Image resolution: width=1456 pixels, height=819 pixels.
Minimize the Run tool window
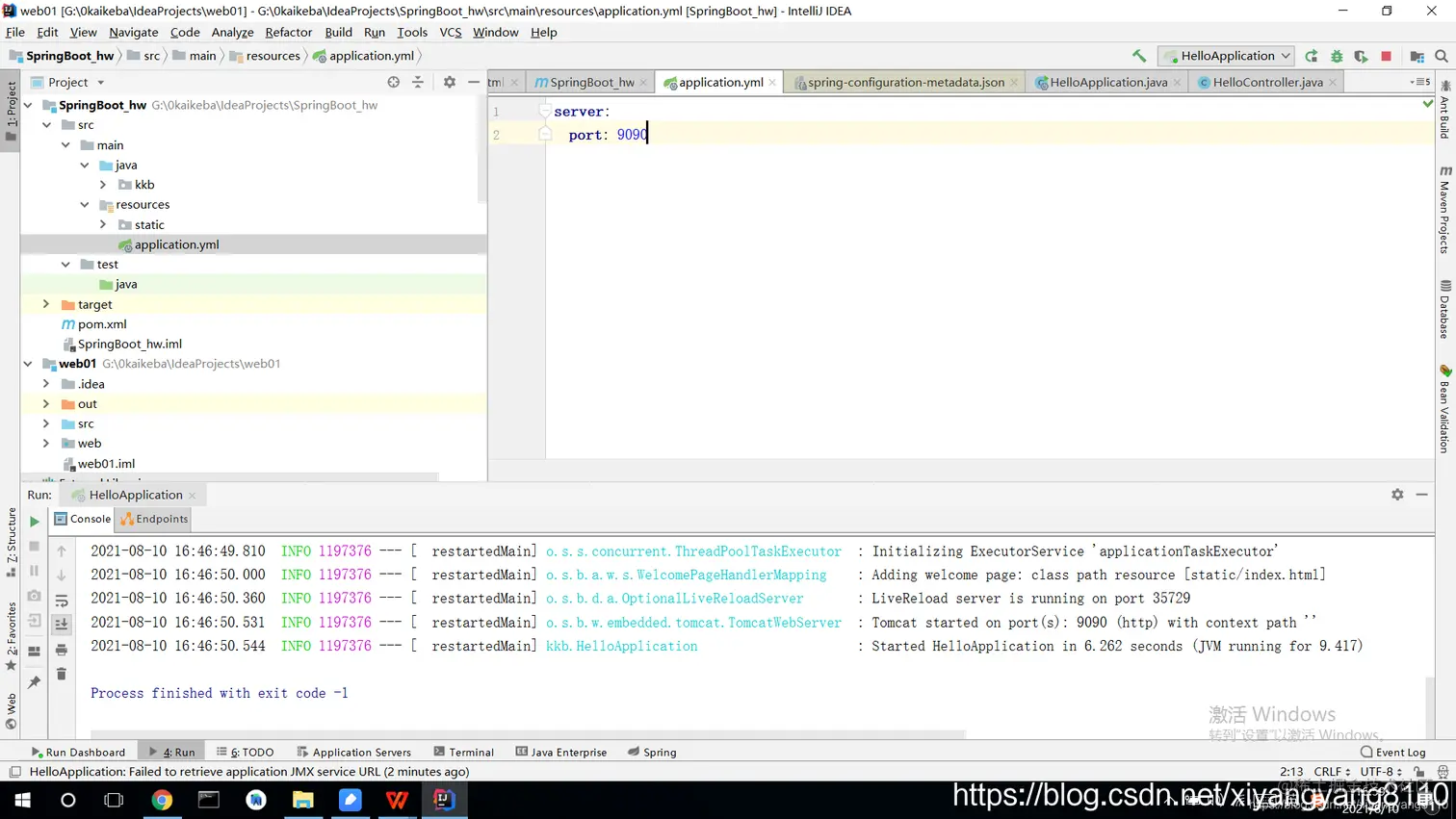click(x=1422, y=495)
